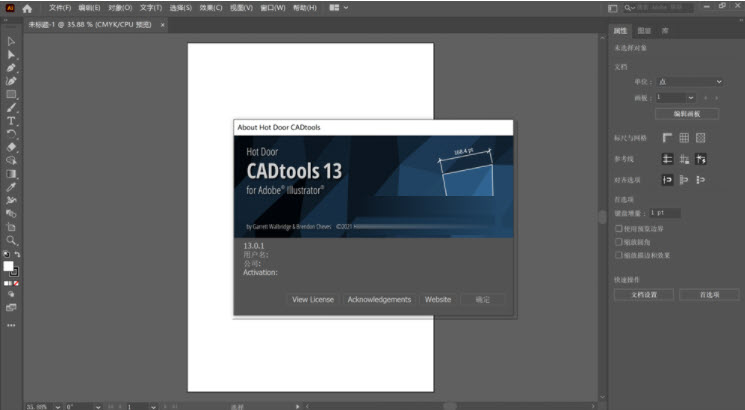Open the File(F) menu

pyautogui.click(x=60, y=8)
